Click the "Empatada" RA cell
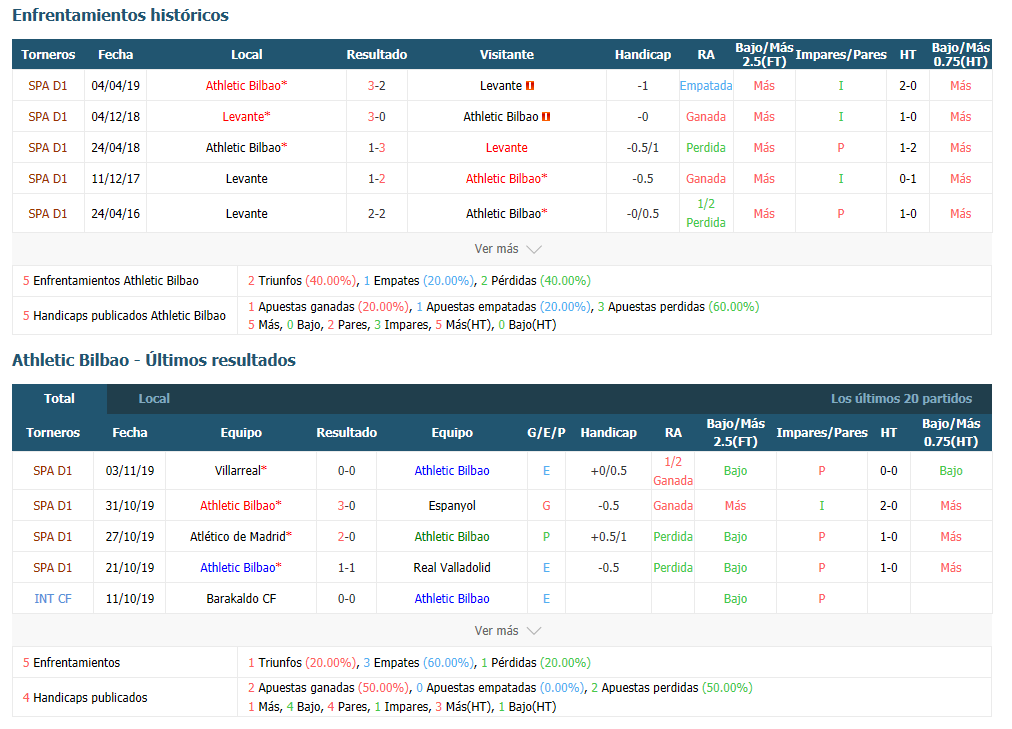 click(x=706, y=86)
